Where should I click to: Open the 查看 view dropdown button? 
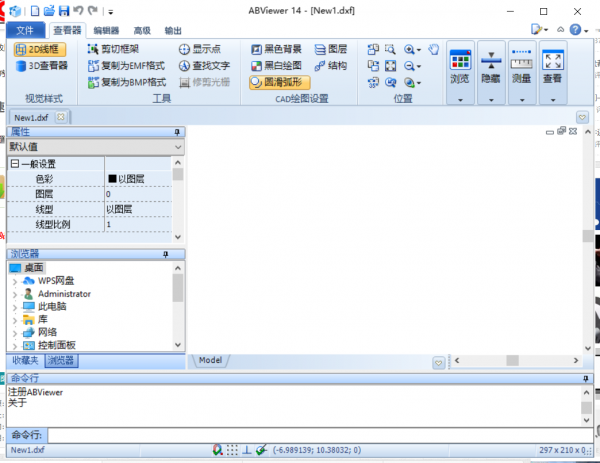pyautogui.click(x=553, y=73)
